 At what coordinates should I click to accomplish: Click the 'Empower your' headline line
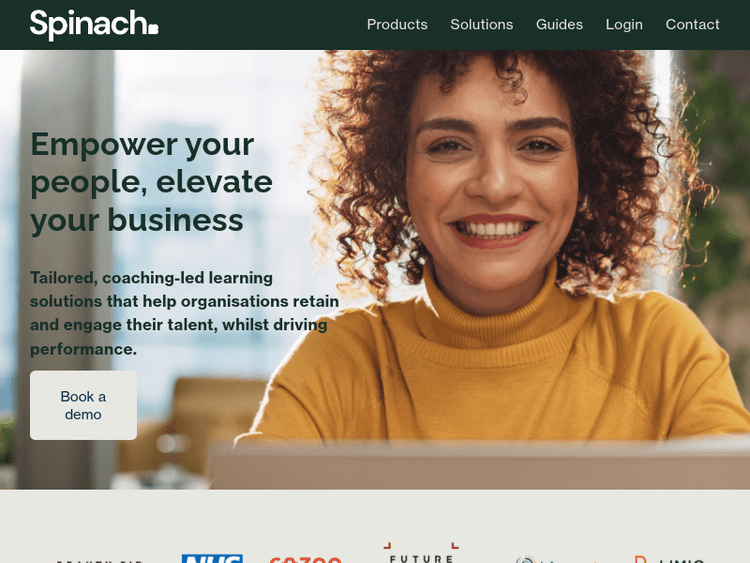click(142, 144)
